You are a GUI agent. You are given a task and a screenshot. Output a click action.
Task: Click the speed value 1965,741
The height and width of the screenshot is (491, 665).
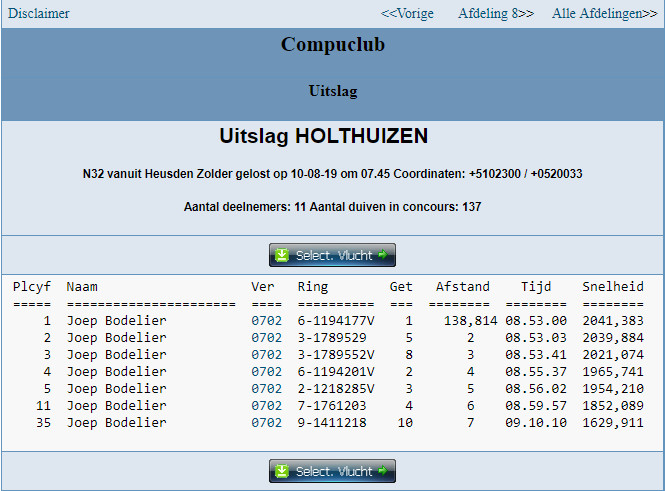tap(613, 371)
